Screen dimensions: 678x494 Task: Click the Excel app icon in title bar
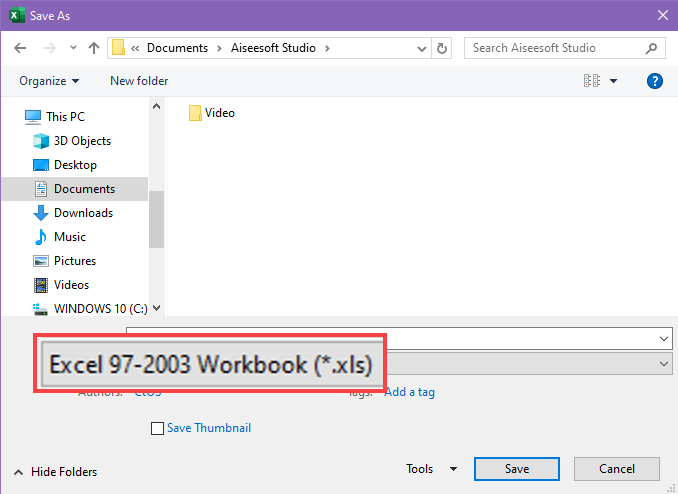(16, 16)
